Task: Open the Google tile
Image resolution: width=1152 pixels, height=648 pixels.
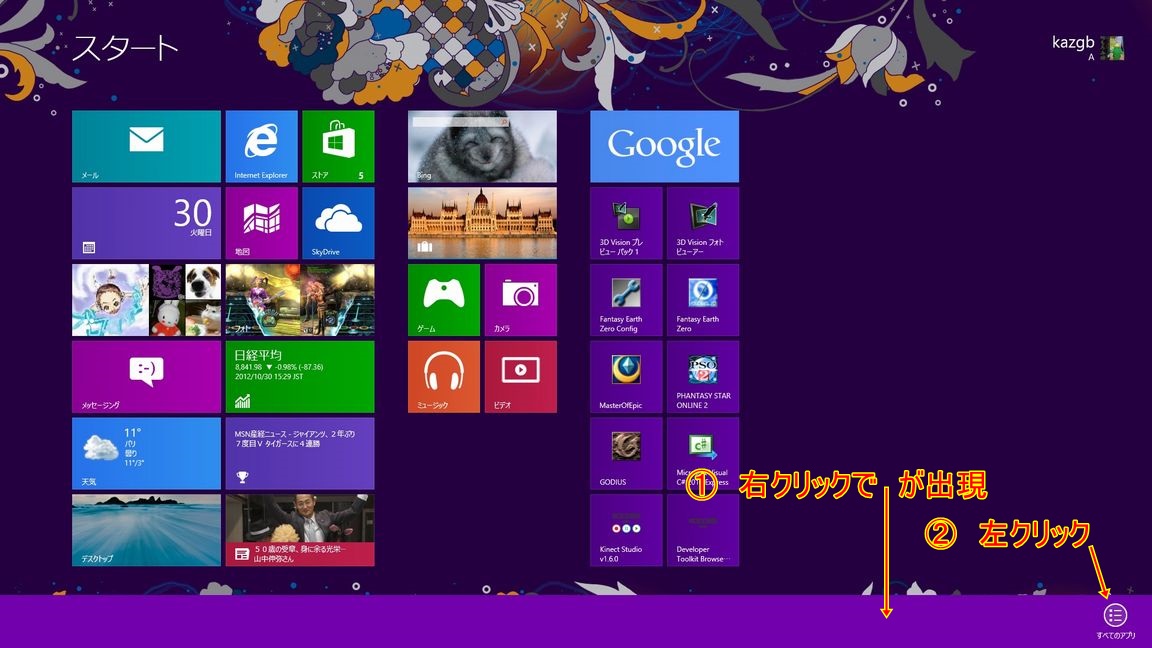Action: pos(664,146)
